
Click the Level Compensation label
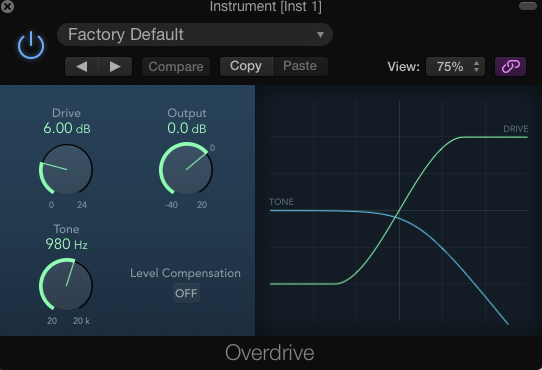coord(185,273)
